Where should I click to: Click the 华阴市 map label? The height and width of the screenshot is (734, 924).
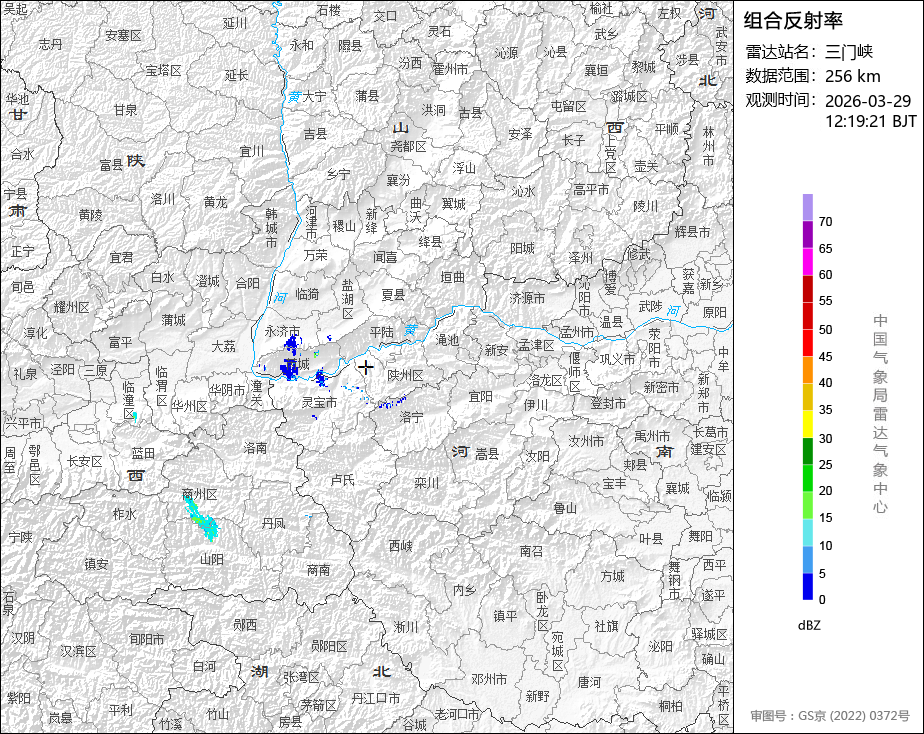[x=227, y=390]
